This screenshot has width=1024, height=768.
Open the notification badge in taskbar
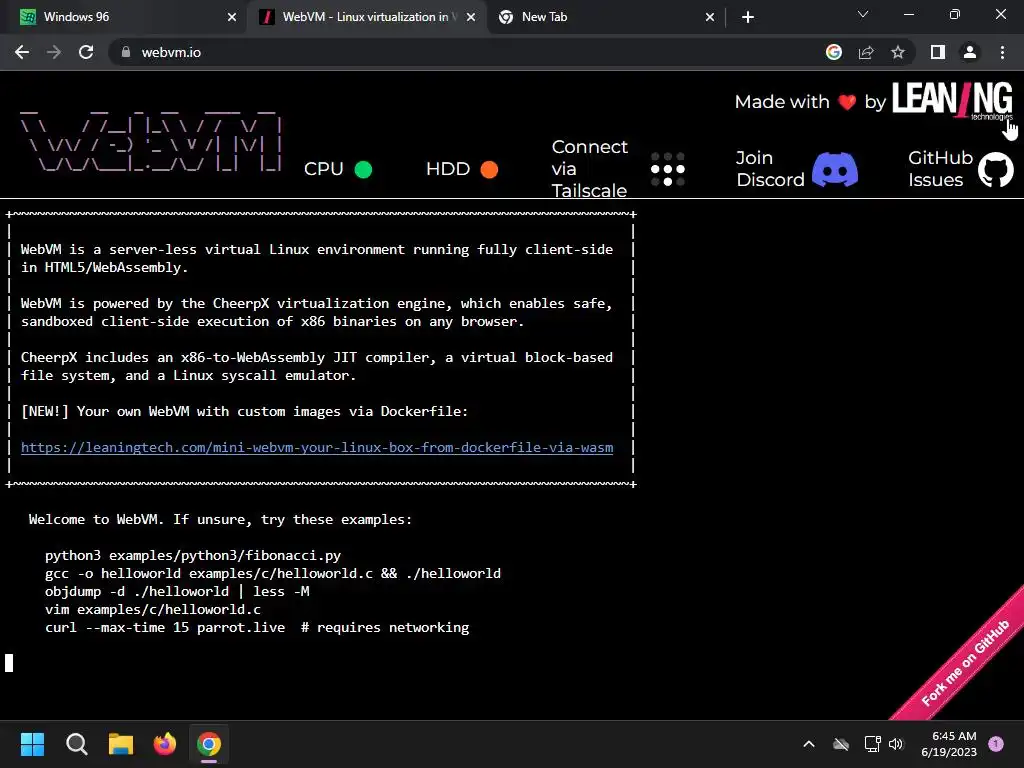[x=996, y=743]
